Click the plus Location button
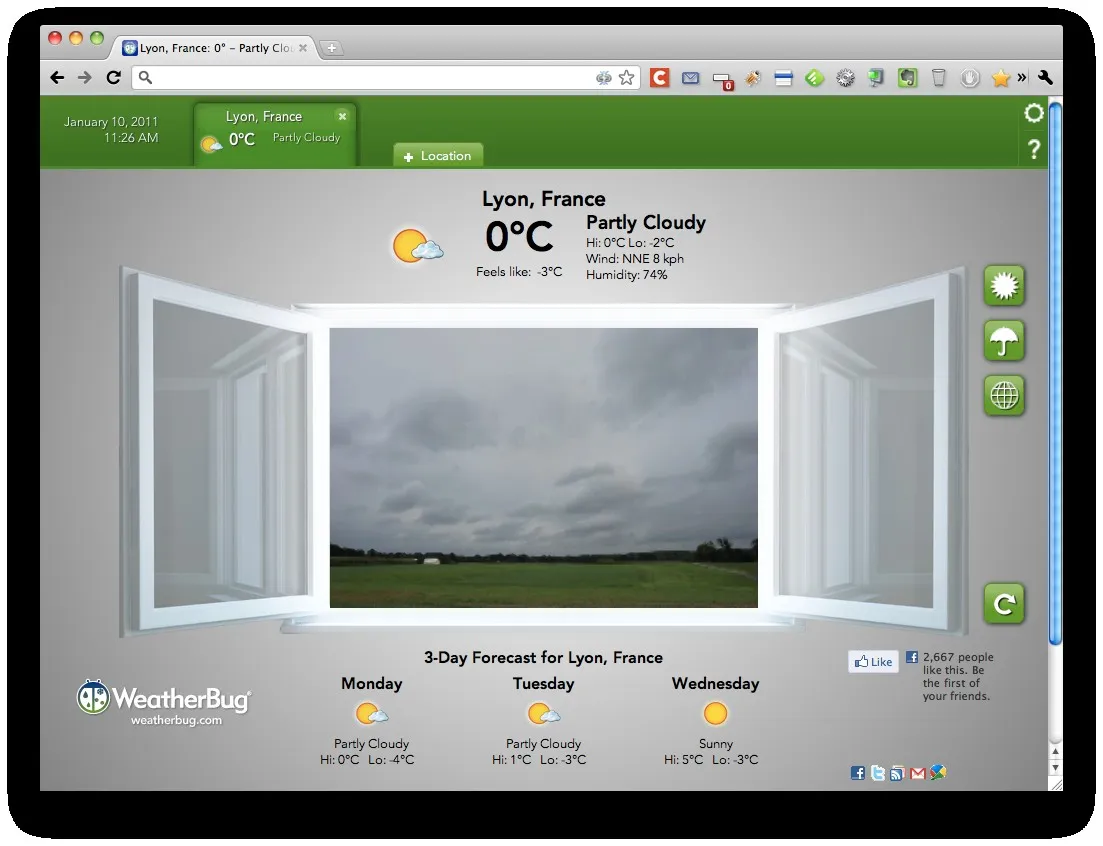Screen dimensions: 1103x846 click(x=438, y=155)
